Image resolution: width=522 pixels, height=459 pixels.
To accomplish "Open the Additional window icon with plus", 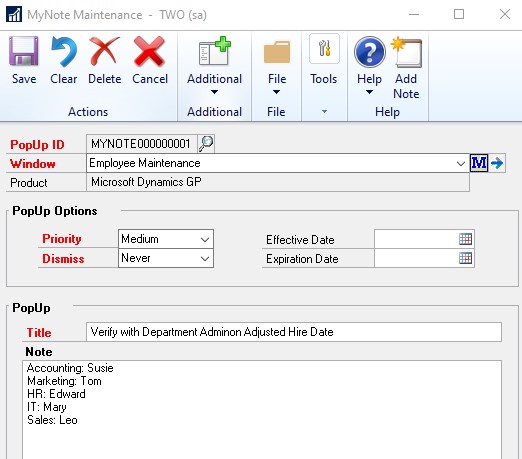I will (x=214, y=51).
